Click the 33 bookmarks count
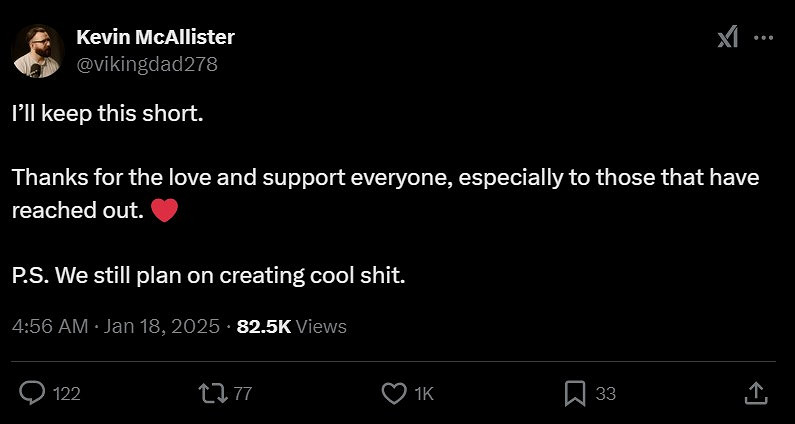The image size is (795, 424). coord(606,394)
